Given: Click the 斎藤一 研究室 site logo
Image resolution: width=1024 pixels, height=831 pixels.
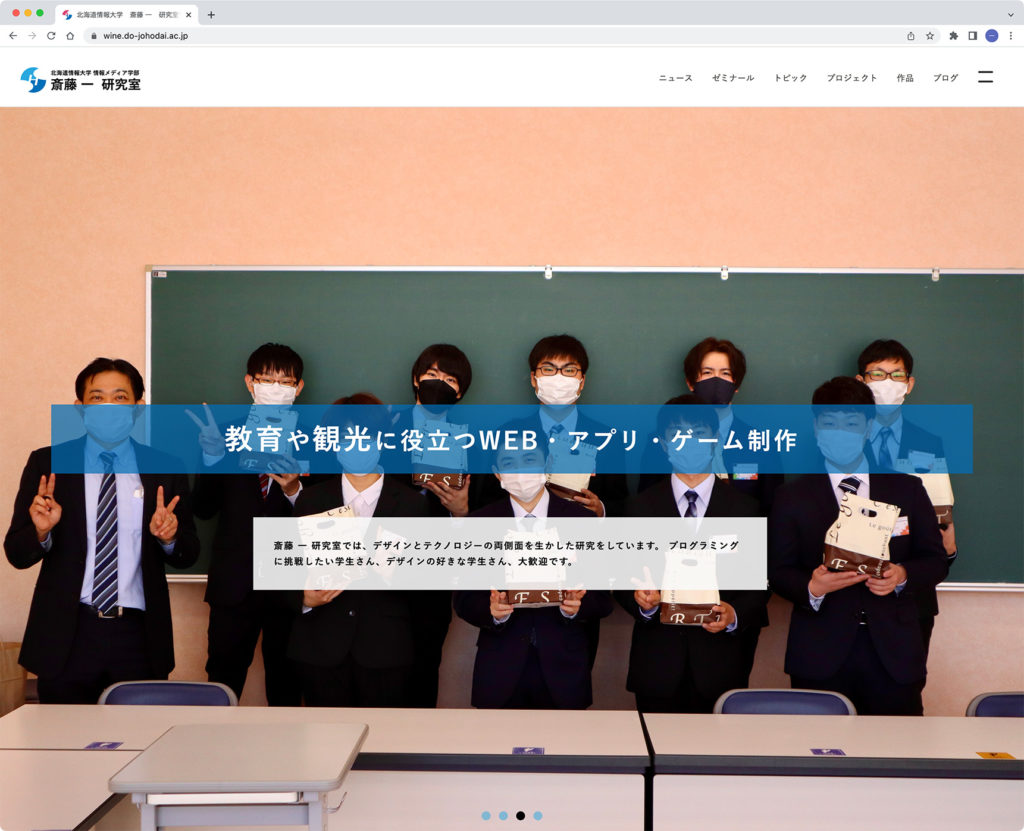Looking at the screenshot, I should 81,80.
